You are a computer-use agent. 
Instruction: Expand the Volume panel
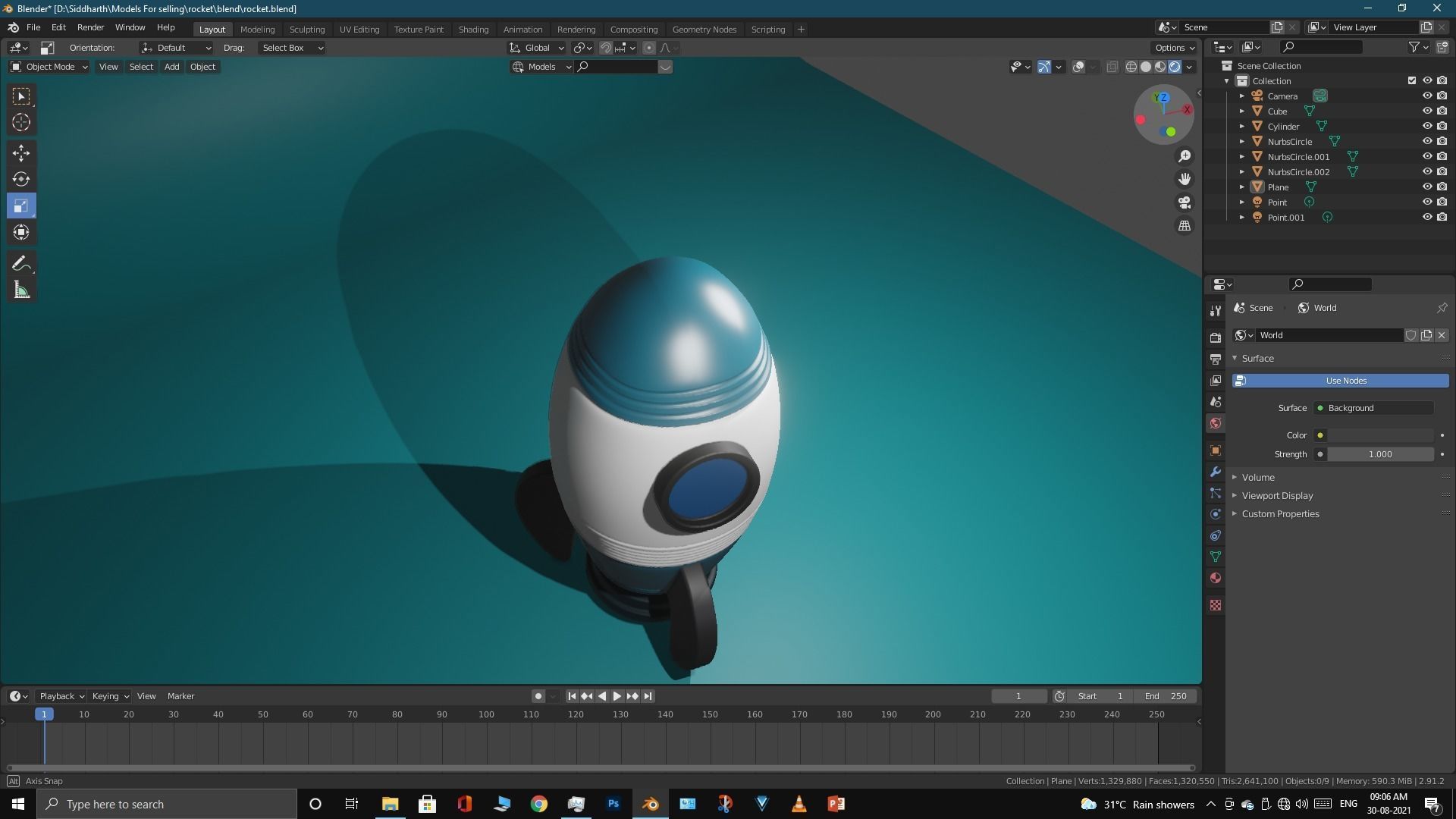(x=1258, y=477)
